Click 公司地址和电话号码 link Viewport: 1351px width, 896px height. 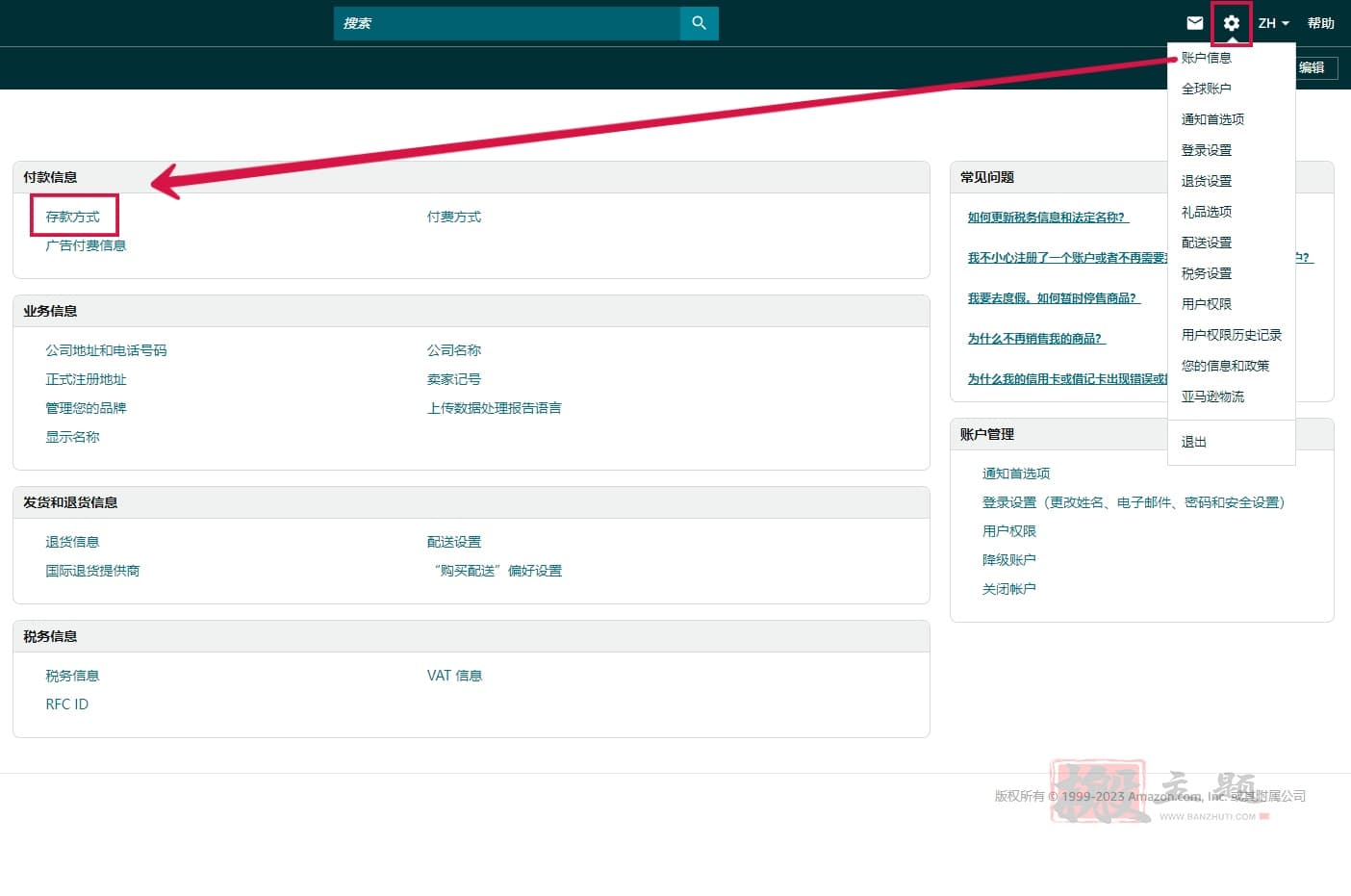coord(106,350)
